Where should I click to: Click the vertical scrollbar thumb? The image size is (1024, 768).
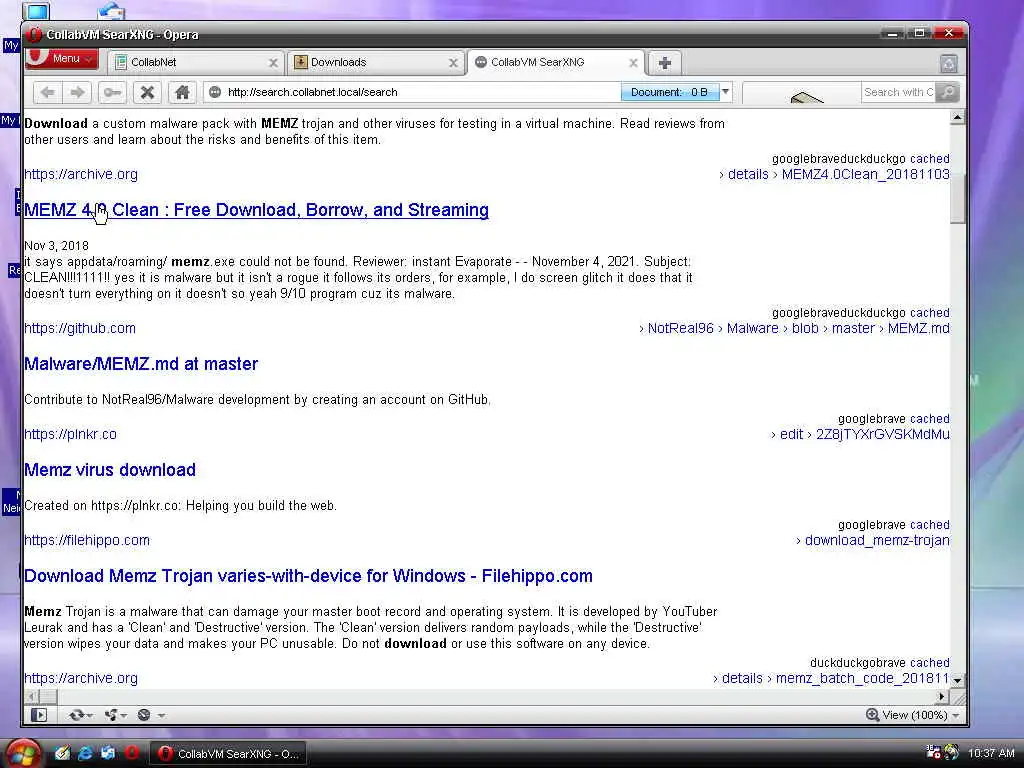[957, 200]
